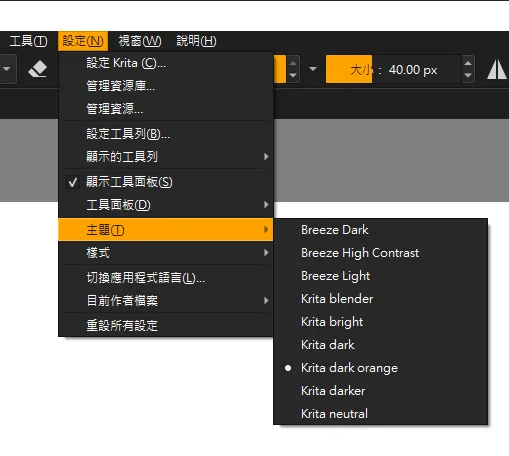Open dropdown left of the eraser icon
Screen dimensions: 509x456
7,69
